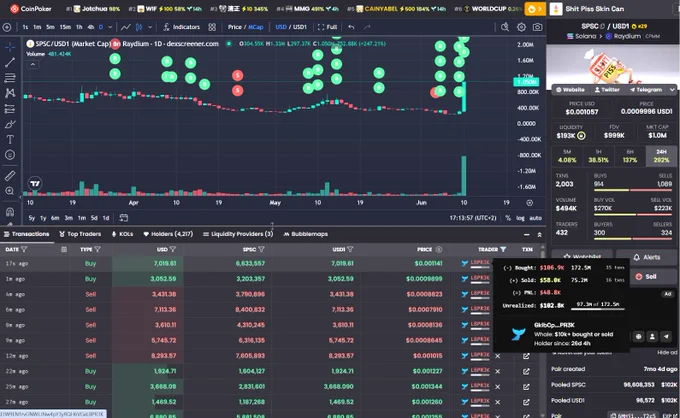680x418 pixels.
Task: Open the Date column filter
Action: point(24,249)
